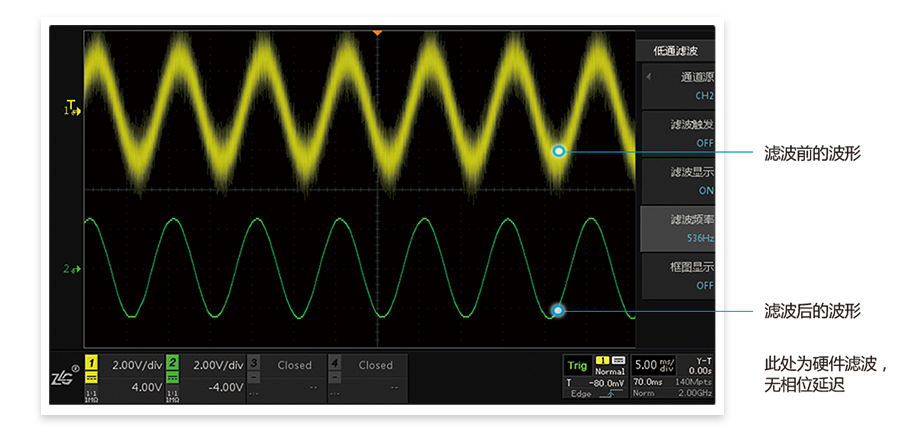Click record time 70.0ms
The width and height of the screenshot is (912, 440).
[647, 382]
